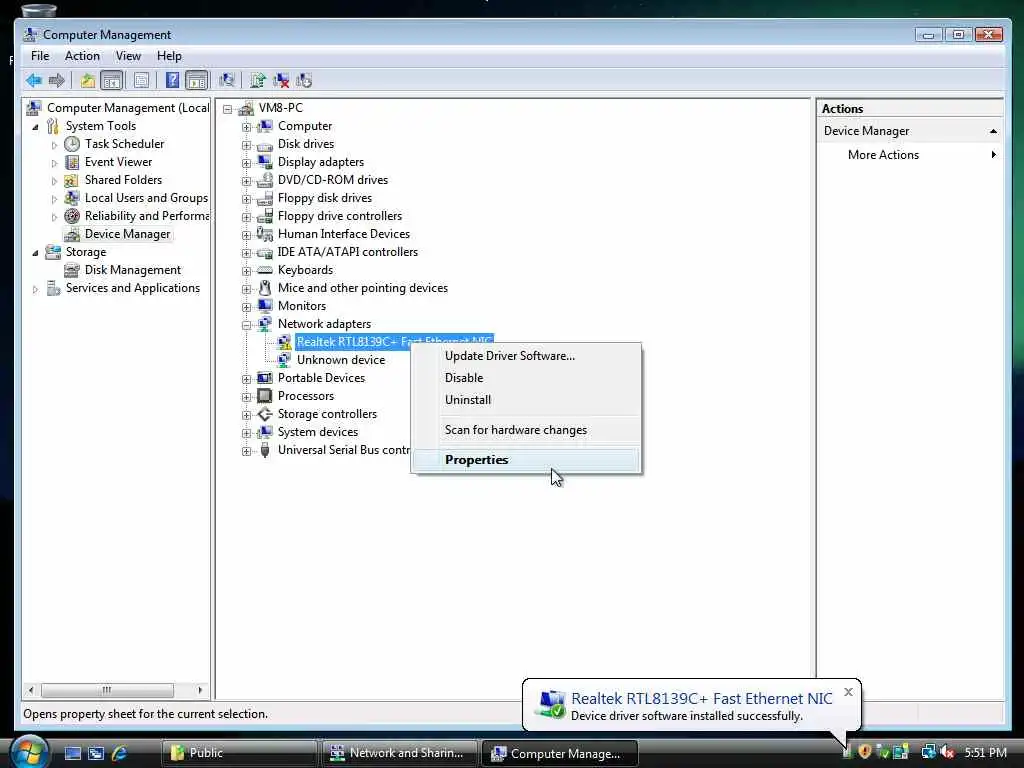Collapse the System Tools node
1024x768 pixels.
pos(35,127)
